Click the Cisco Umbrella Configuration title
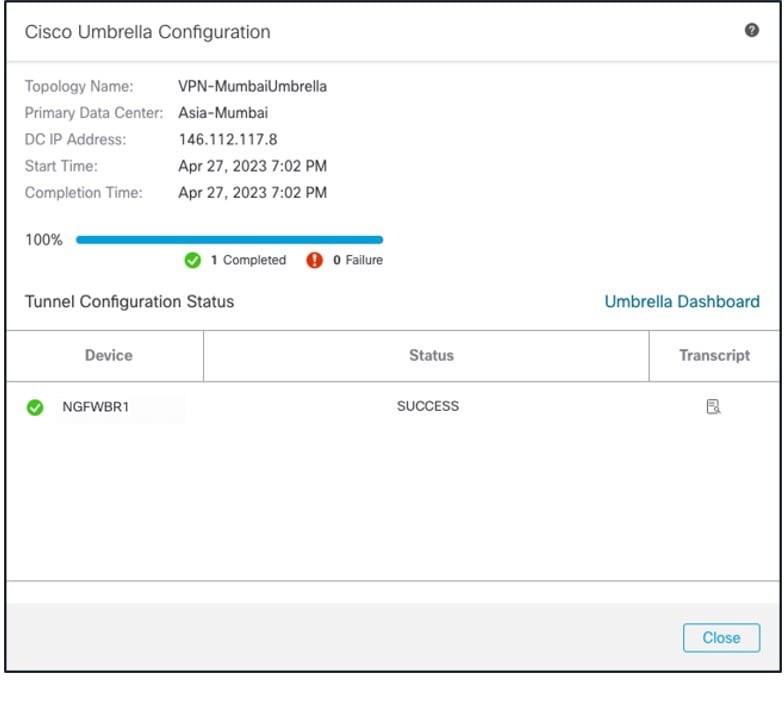This screenshot has height=708, width=784. [148, 32]
